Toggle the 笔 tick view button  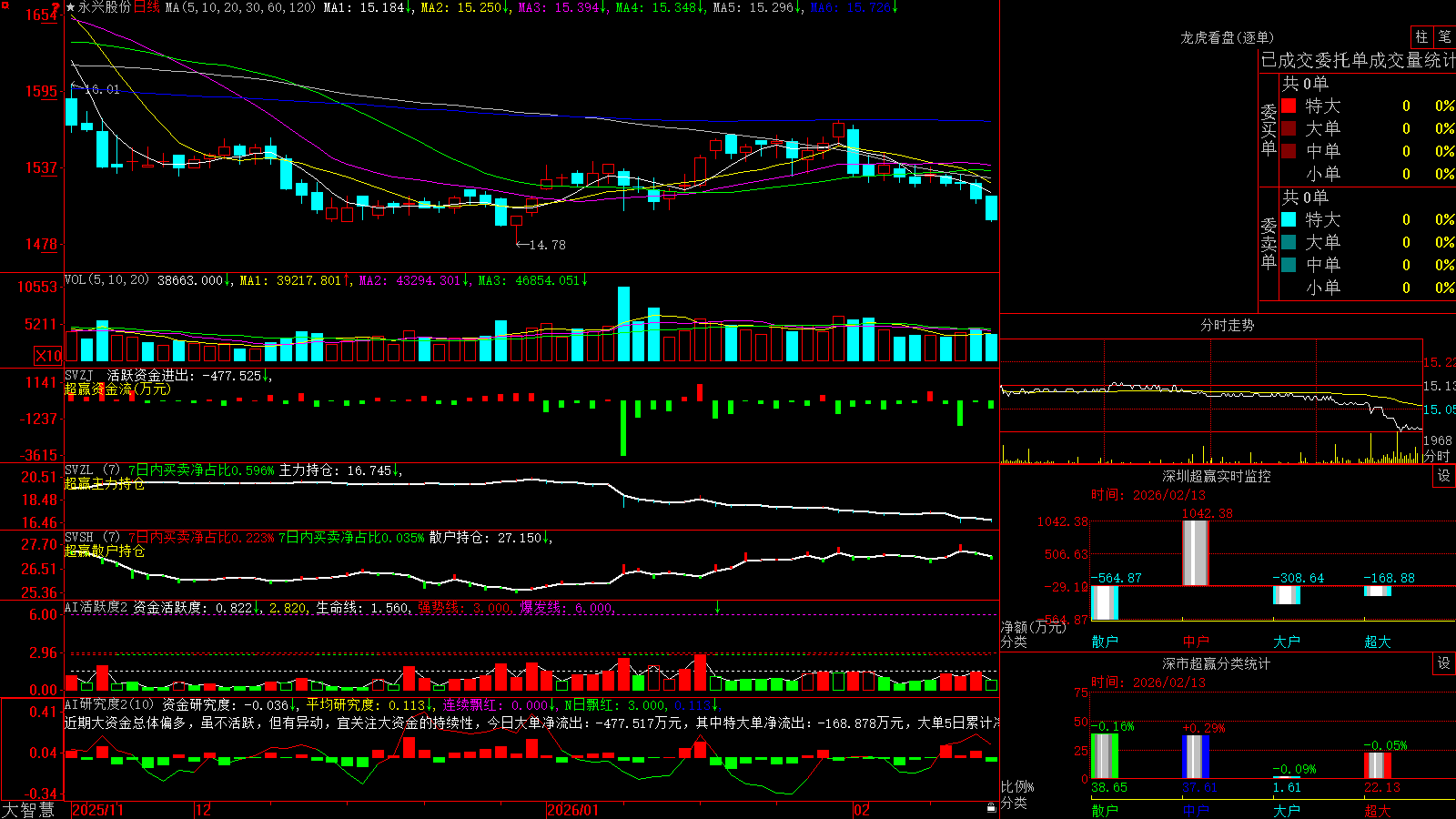pyautogui.click(x=1444, y=36)
